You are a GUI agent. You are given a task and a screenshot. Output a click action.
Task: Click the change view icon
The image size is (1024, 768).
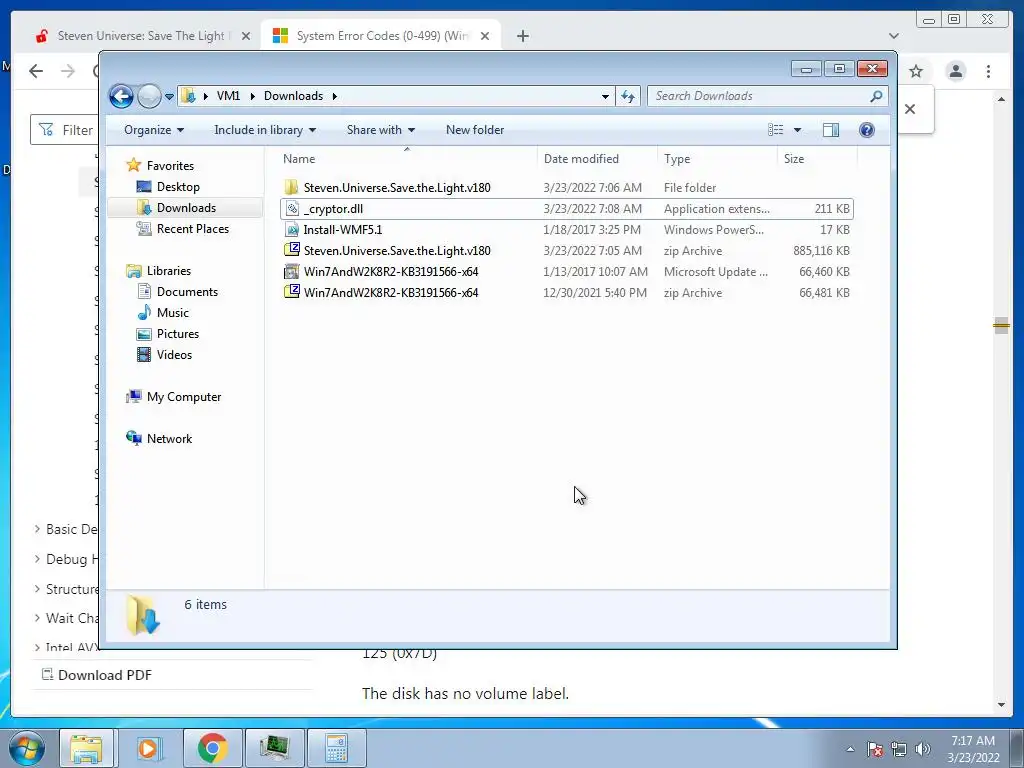pyautogui.click(x=776, y=130)
